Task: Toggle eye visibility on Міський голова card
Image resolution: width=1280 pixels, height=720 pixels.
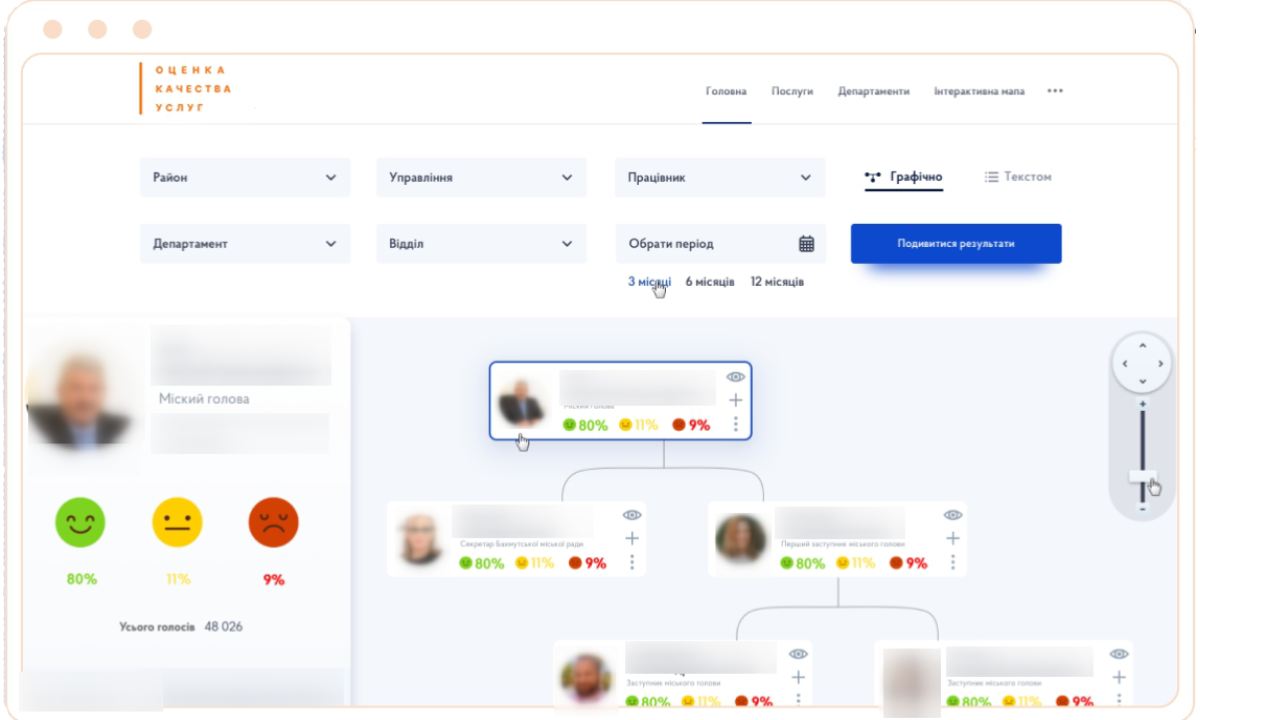Action: click(736, 377)
